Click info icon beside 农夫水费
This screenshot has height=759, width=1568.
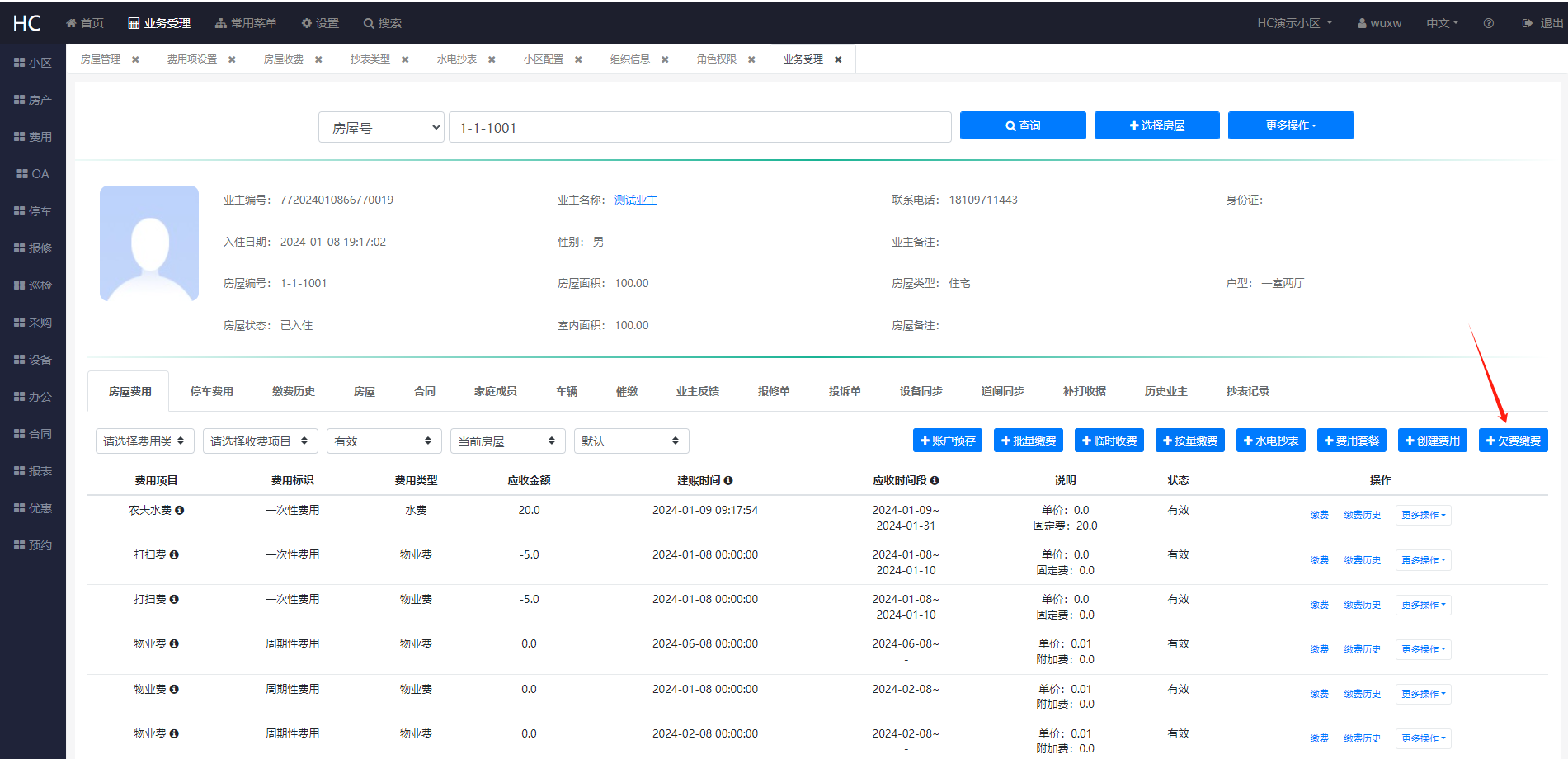[x=179, y=511]
